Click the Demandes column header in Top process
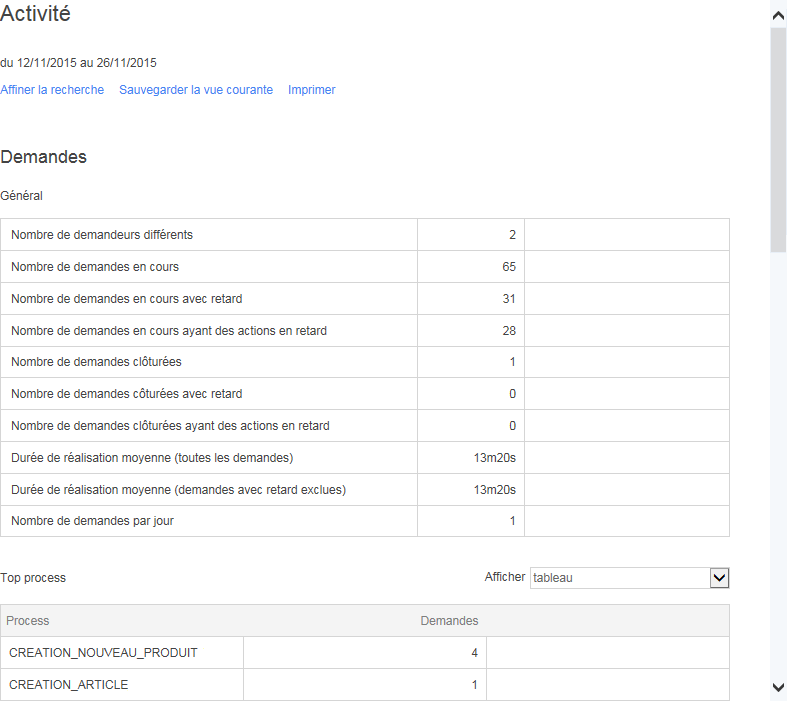Image resolution: width=787 pixels, height=701 pixels. (x=449, y=621)
